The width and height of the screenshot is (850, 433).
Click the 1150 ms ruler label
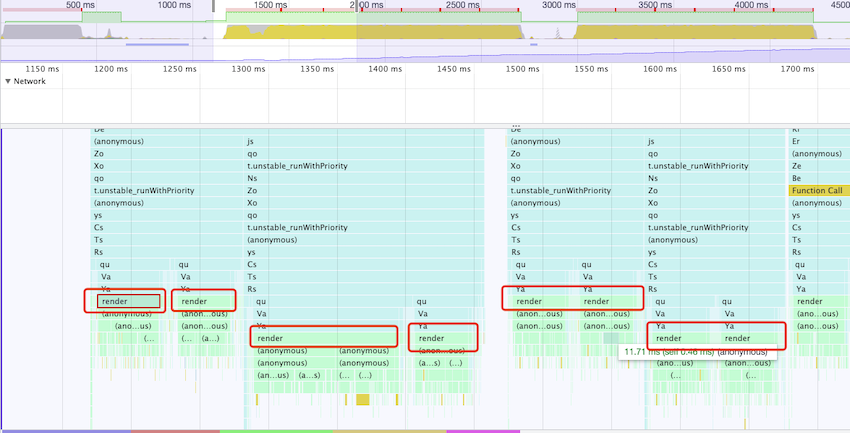42,69
